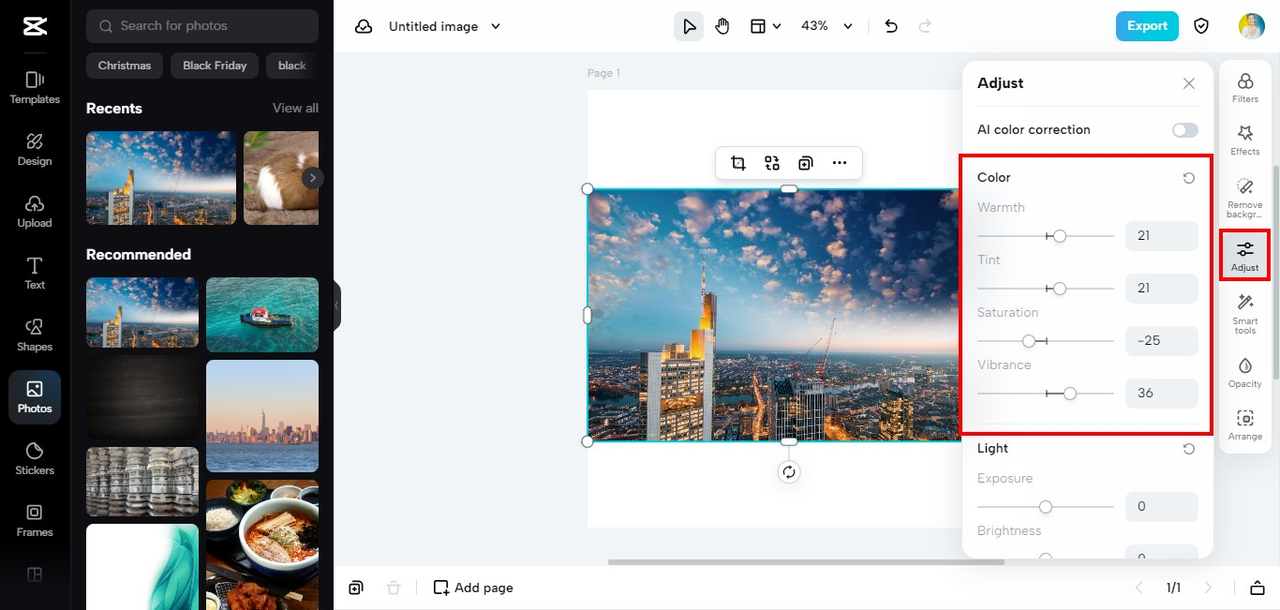This screenshot has width=1280, height=610.
Task: Open the Opacity control
Action: click(x=1245, y=372)
